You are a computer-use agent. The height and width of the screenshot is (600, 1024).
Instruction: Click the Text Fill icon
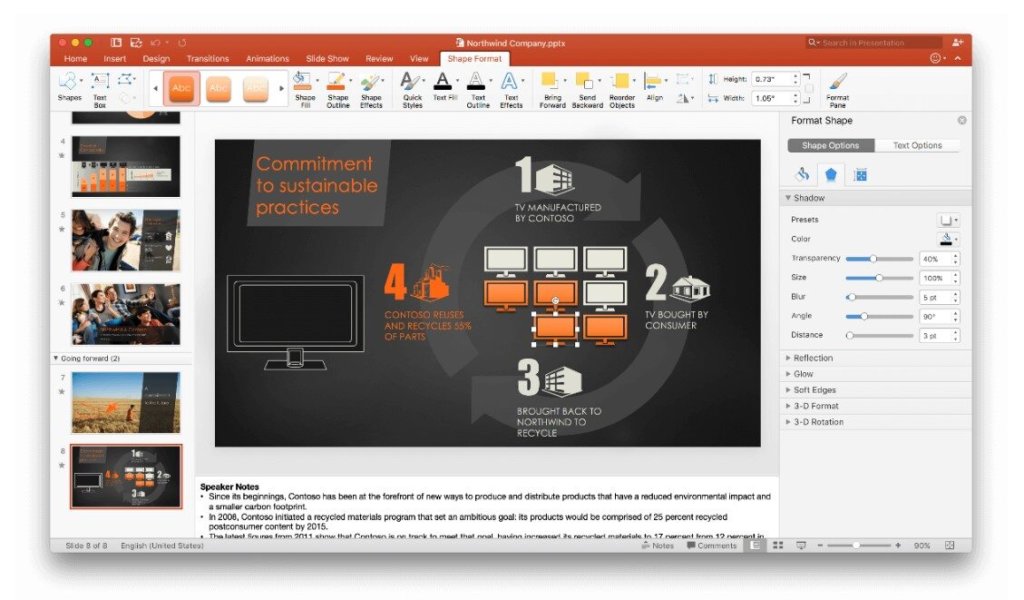443,82
